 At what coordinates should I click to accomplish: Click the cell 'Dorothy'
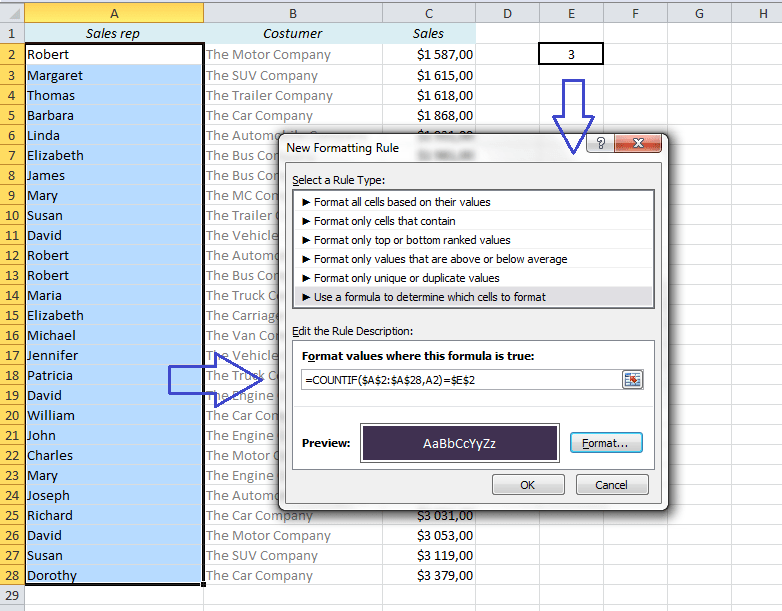pyautogui.click(x=114, y=575)
